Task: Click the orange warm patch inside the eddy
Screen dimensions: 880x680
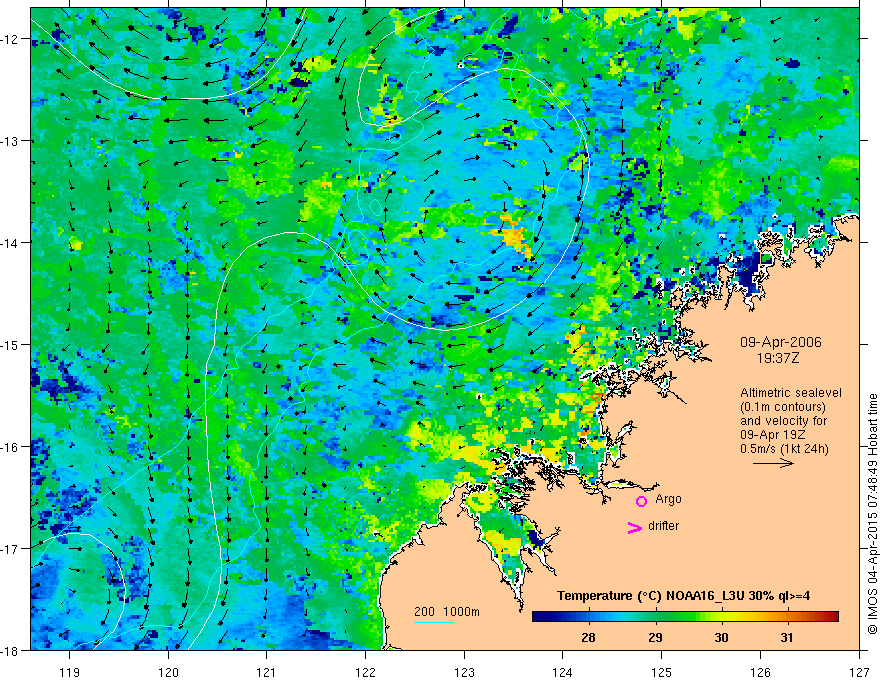Action: pos(514,234)
